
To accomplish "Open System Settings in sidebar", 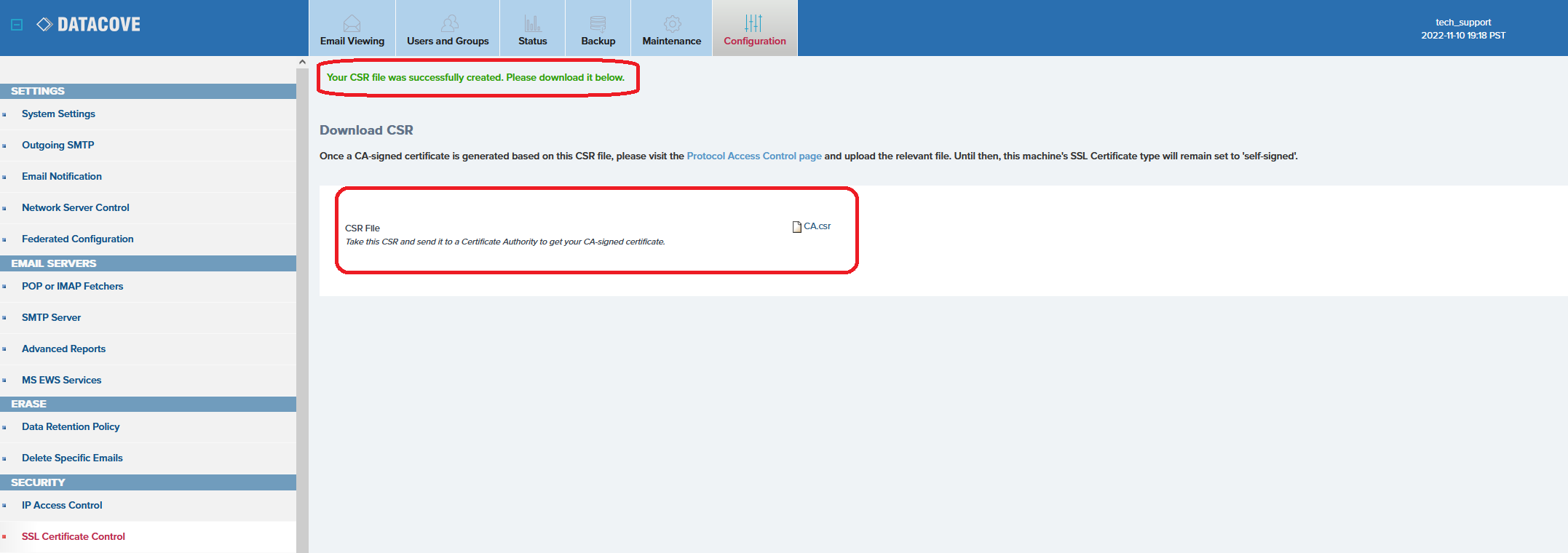I will (x=58, y=114).
